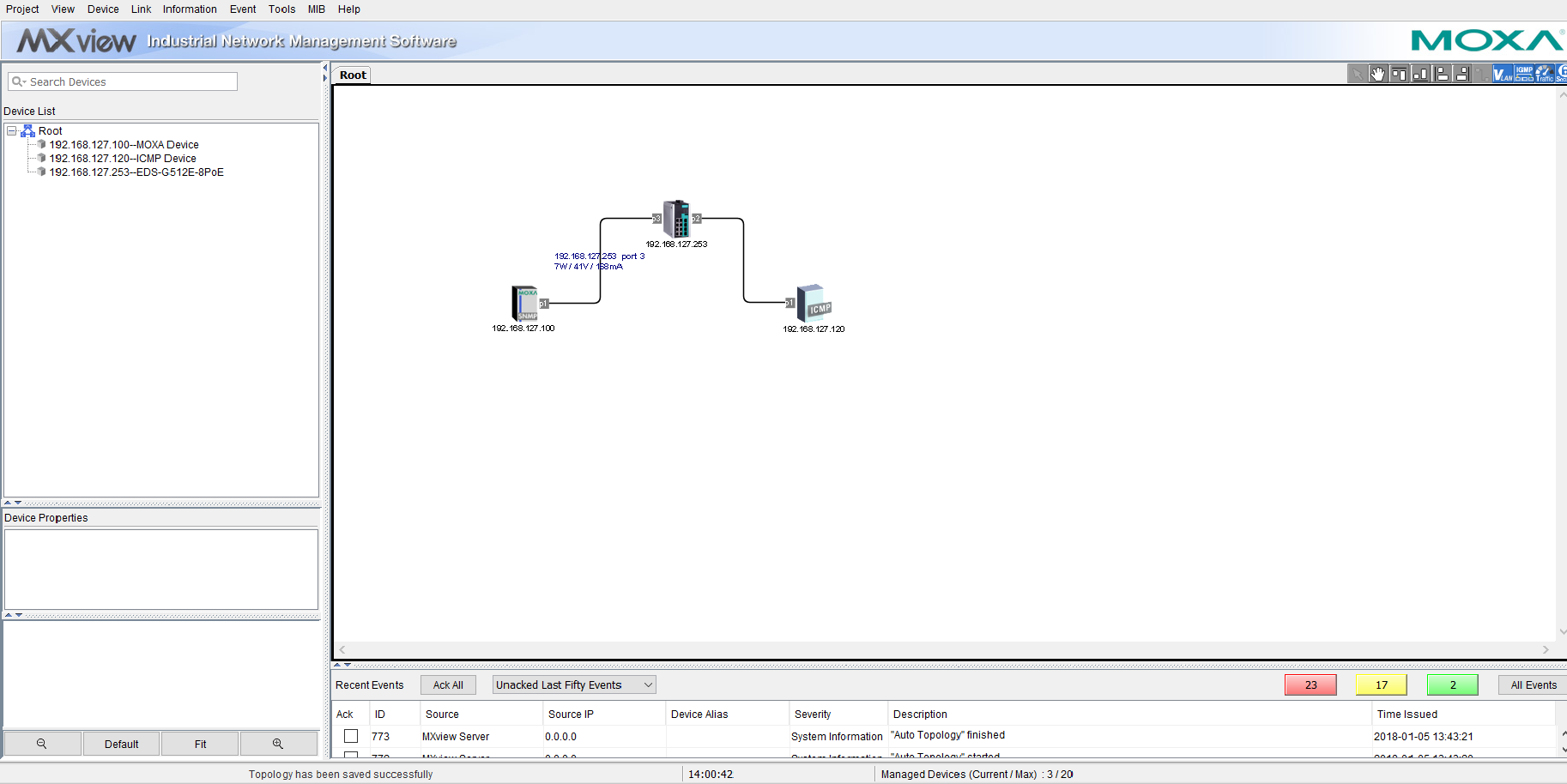The image size is (1567, 784).
Task: Open the Traffic gauge view
Action: 1545,74
